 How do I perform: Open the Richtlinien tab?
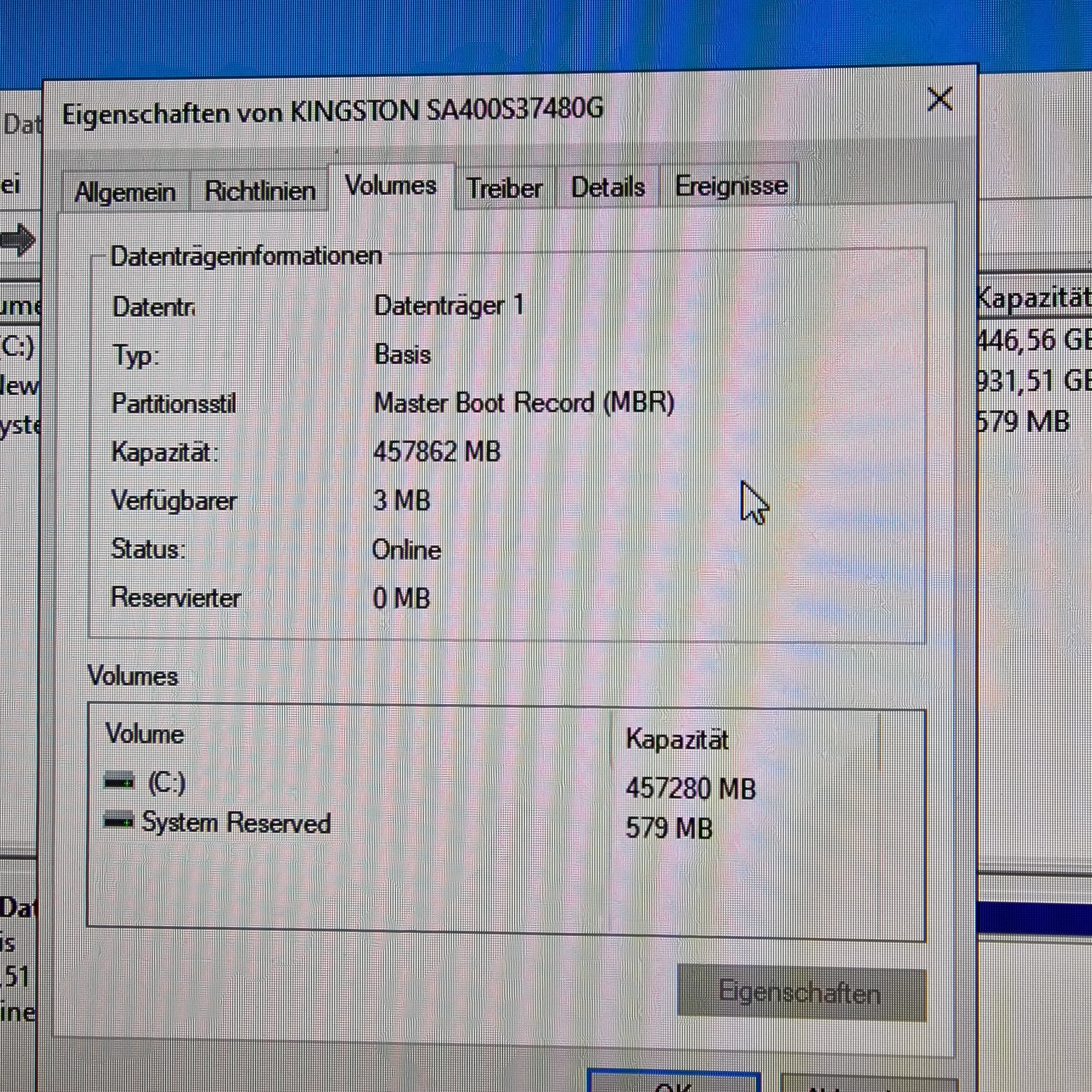259,191
